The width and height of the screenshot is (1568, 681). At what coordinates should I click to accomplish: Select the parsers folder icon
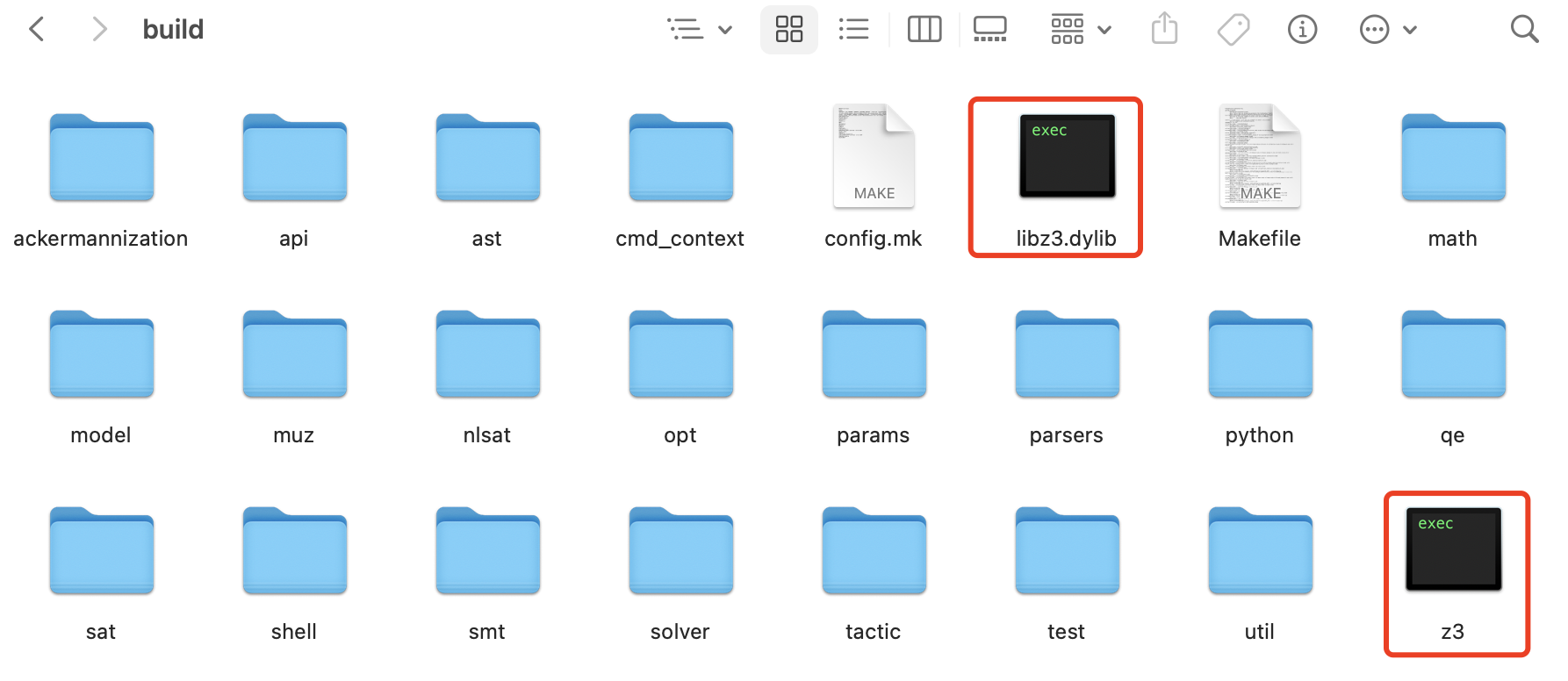[1067, 355]
